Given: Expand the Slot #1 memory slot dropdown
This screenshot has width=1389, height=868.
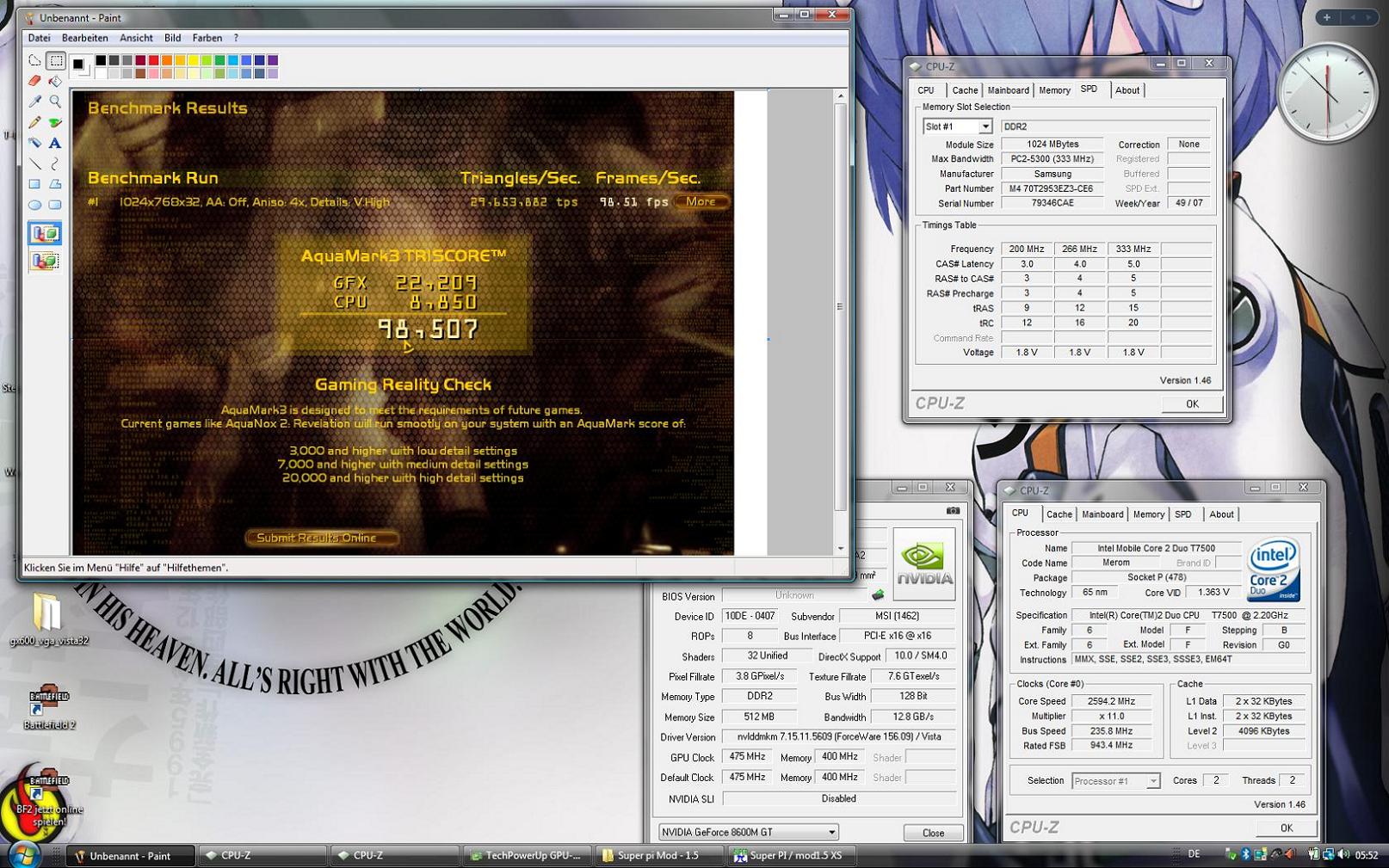Looking at the screenshot, I should (x=985, y=126).
